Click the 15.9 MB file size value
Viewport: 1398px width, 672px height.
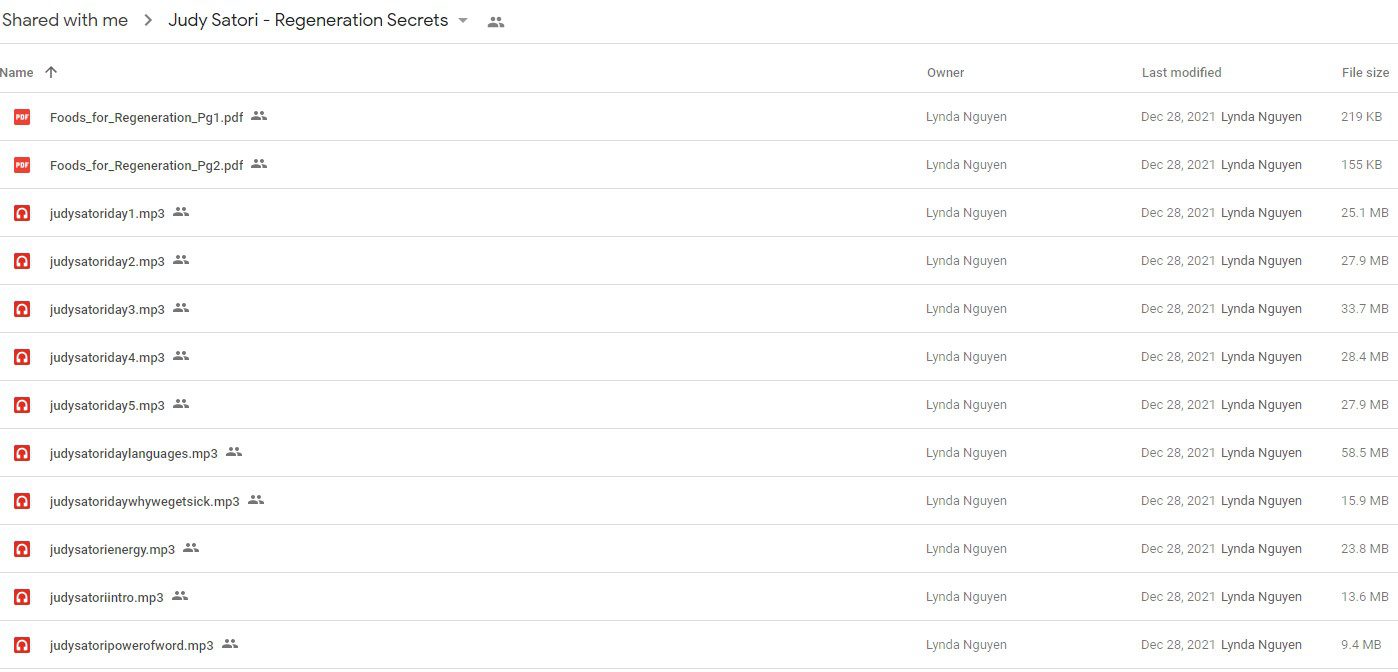click(1365, 501)
